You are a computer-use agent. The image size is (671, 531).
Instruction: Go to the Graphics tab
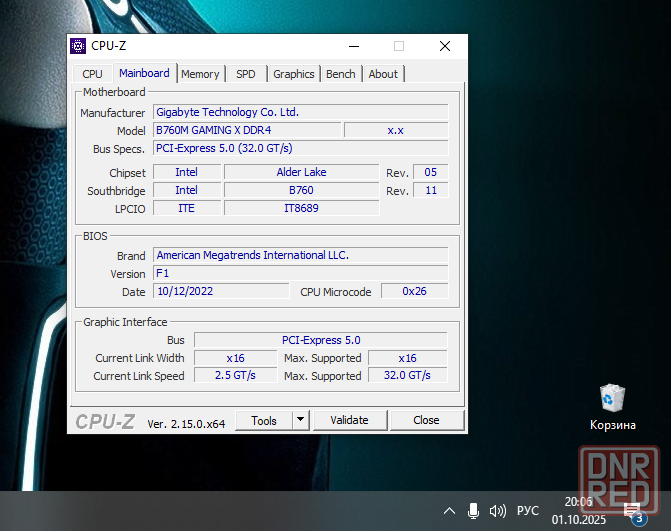[294, 74]
